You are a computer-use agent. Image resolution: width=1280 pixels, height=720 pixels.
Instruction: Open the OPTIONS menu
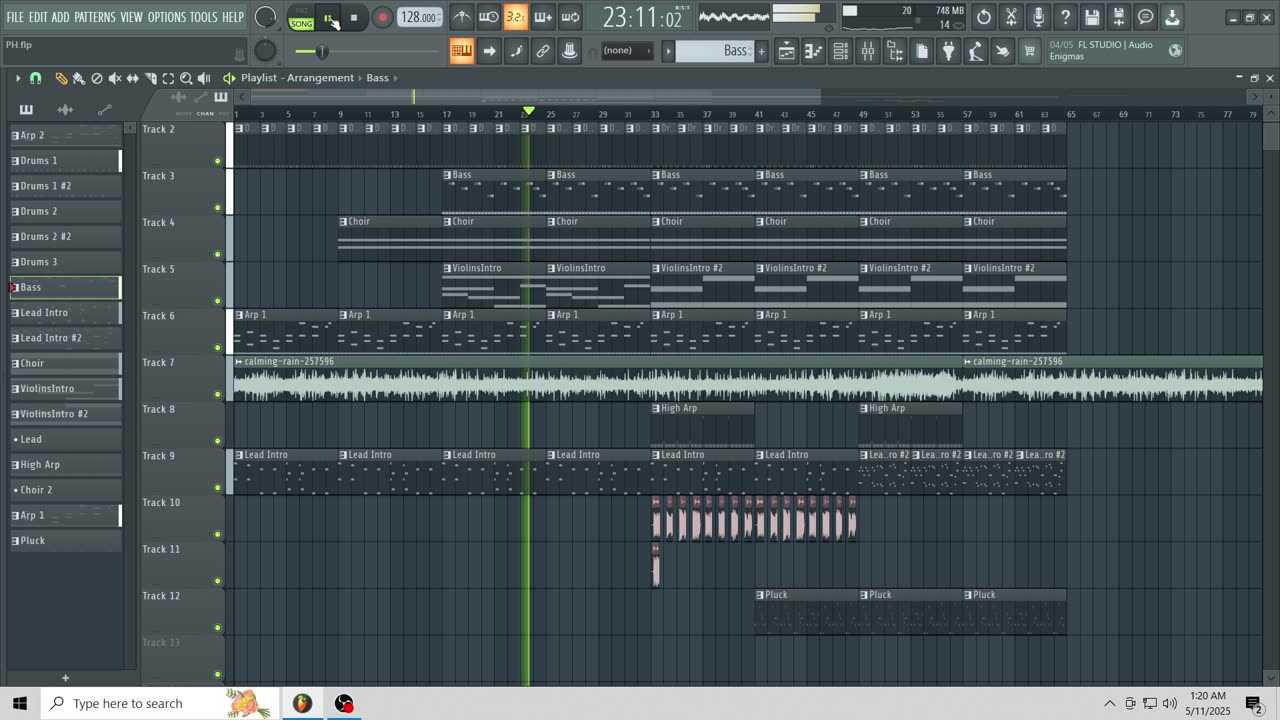pos(167,17)
